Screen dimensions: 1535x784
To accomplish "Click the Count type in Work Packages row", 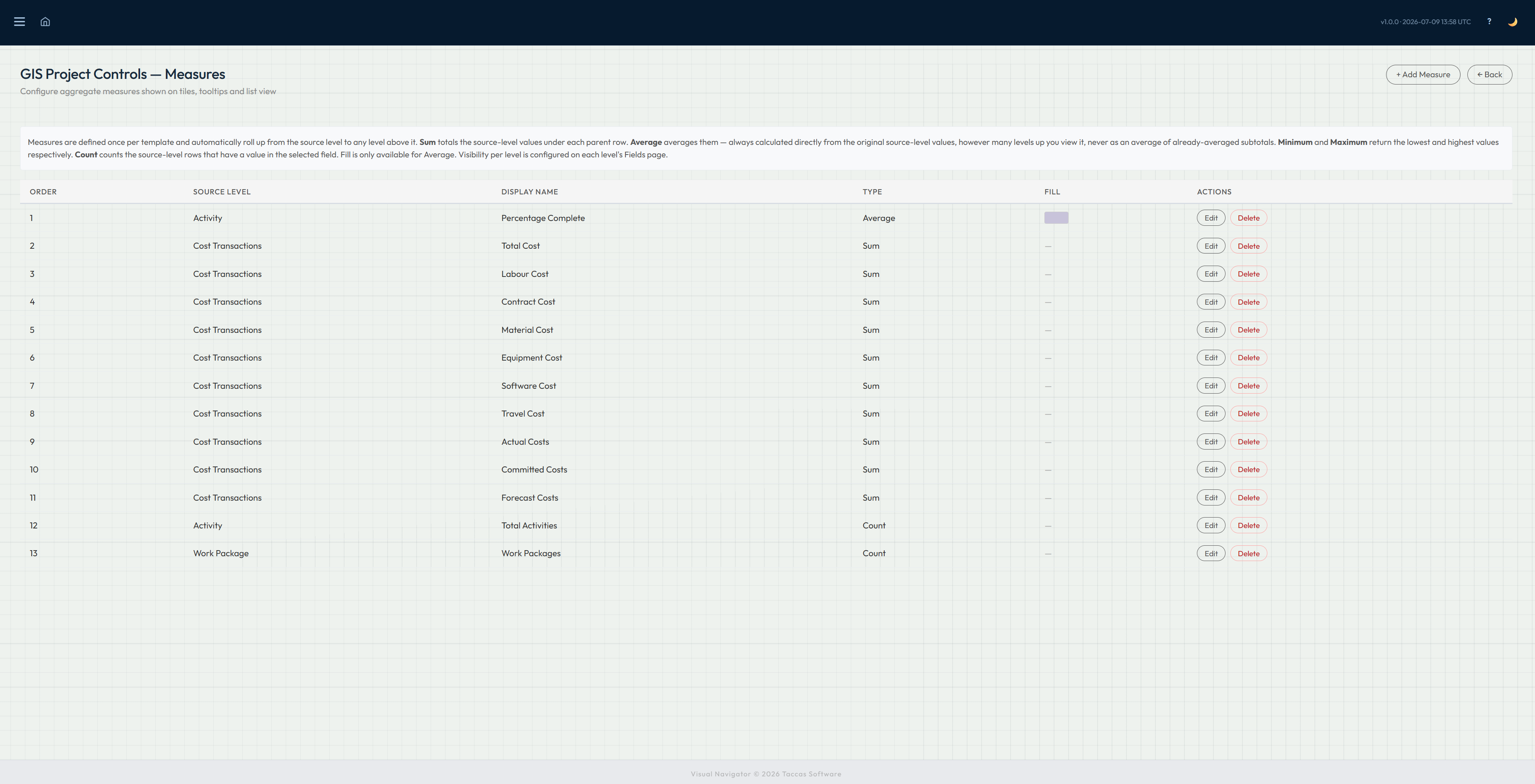I will [874, 553].
